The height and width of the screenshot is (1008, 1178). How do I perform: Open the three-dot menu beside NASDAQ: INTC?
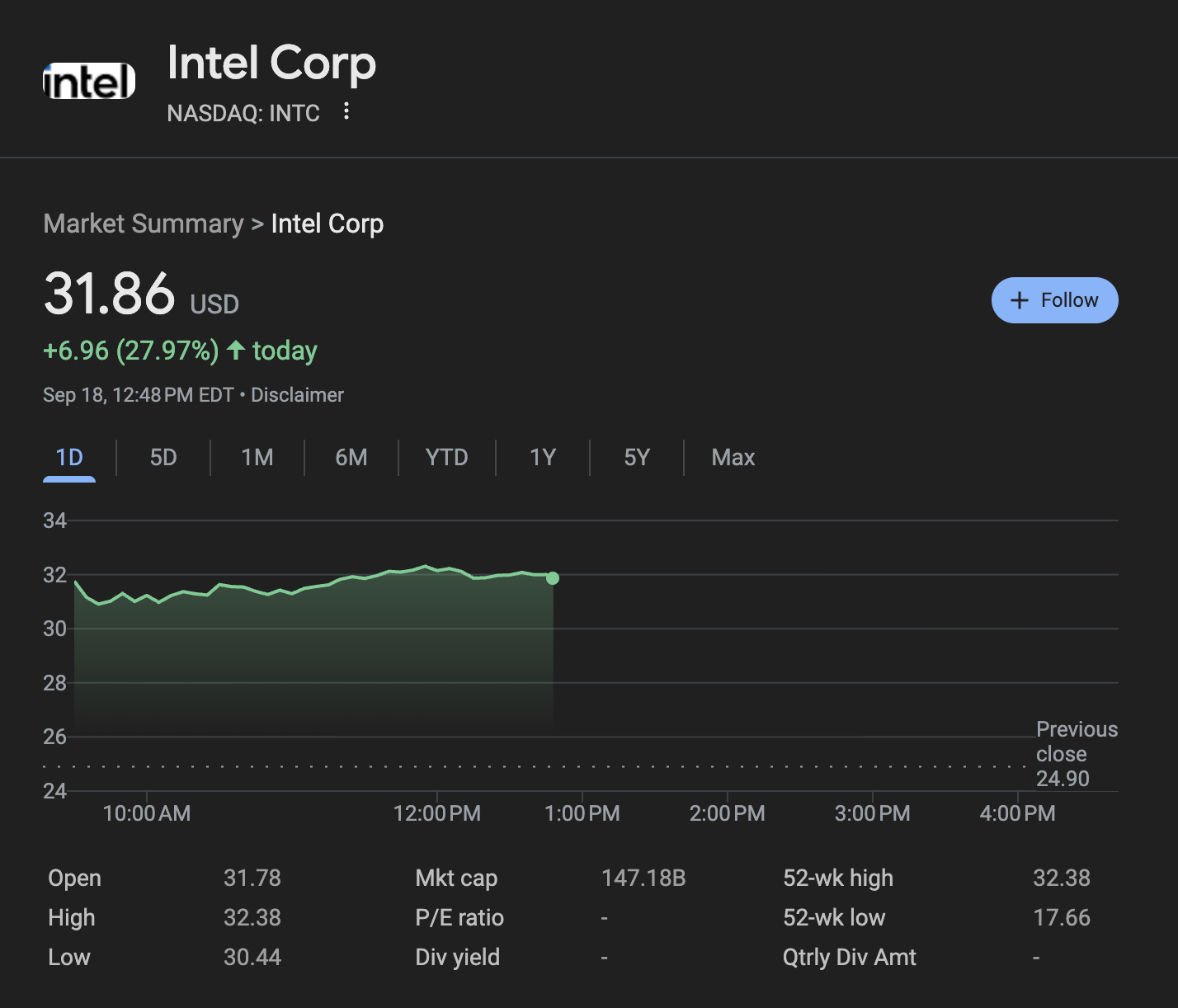(x=346, y=111)
